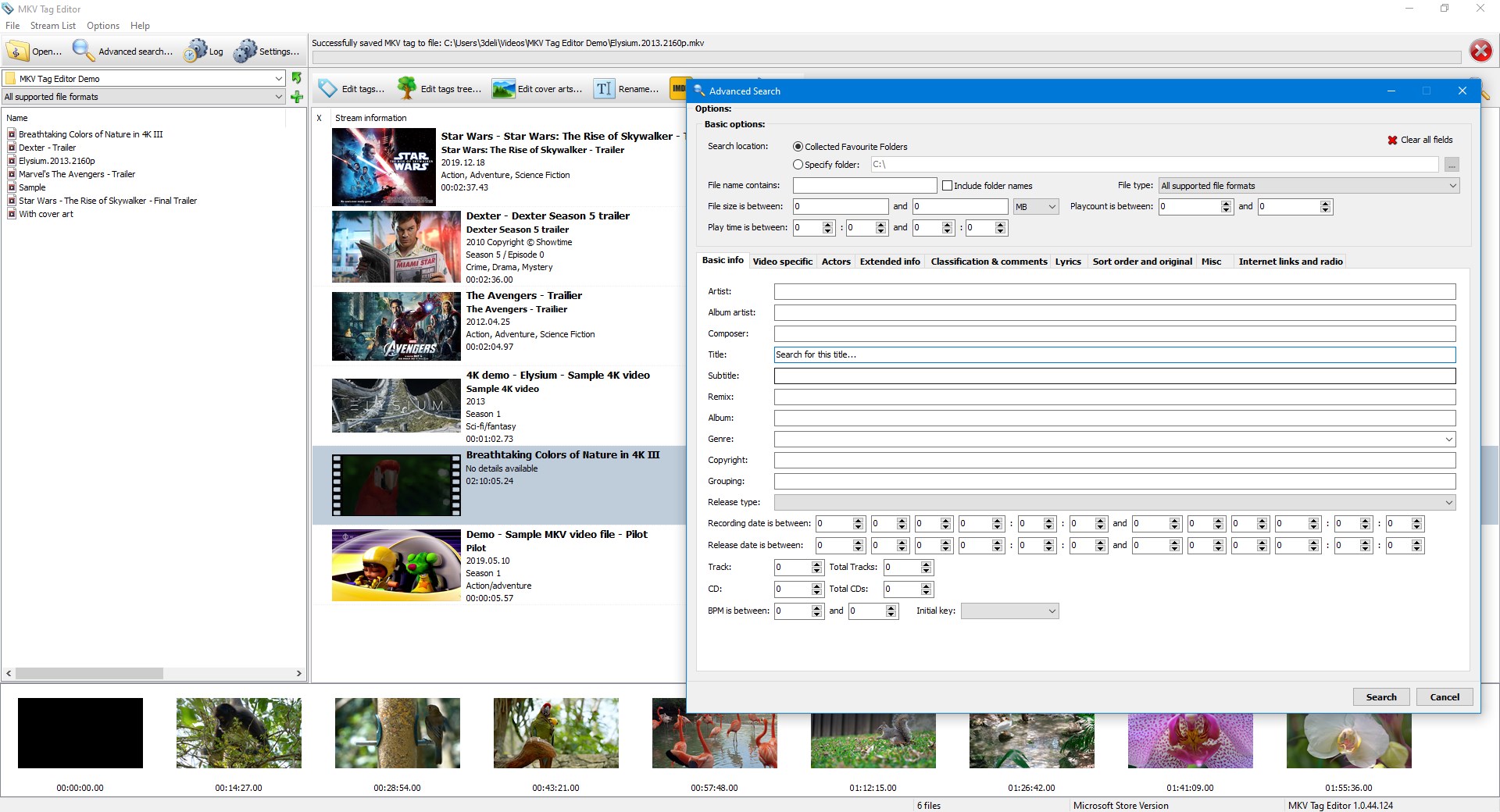This screenshot has width=1500, height=812.
Task: Switch to the Actors tab
Action: point(836,262)
